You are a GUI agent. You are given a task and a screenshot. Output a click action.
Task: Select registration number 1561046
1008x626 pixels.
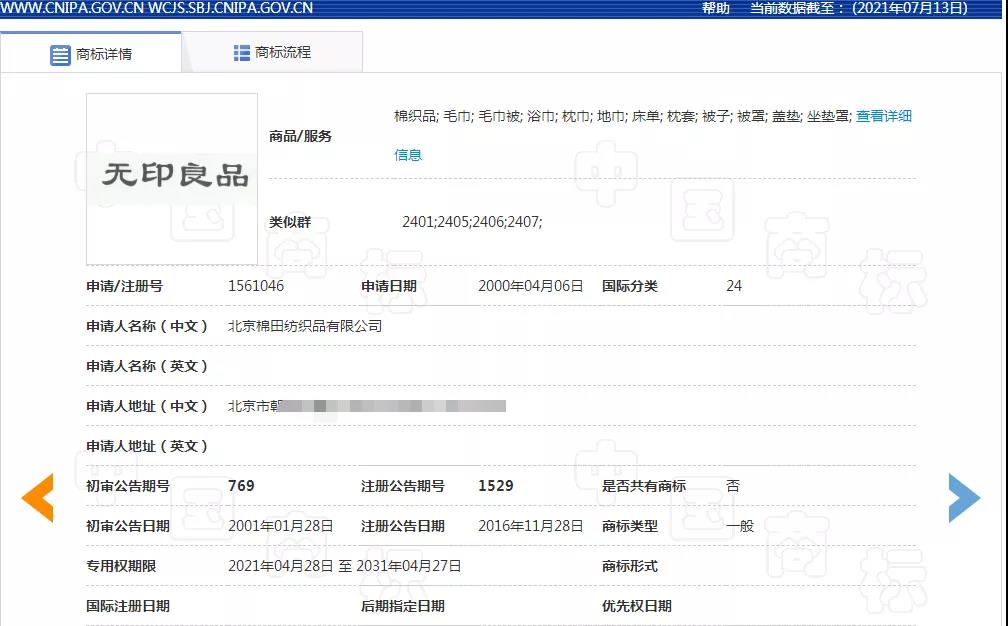pyautogui.click(x=256, y=286)
